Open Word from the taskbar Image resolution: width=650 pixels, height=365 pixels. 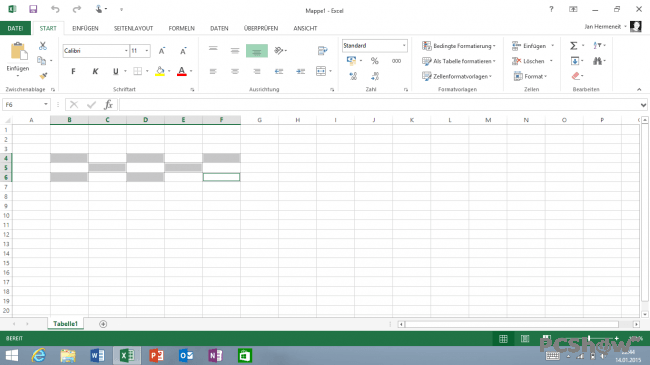pyautogui.click(x=97, y=355)
